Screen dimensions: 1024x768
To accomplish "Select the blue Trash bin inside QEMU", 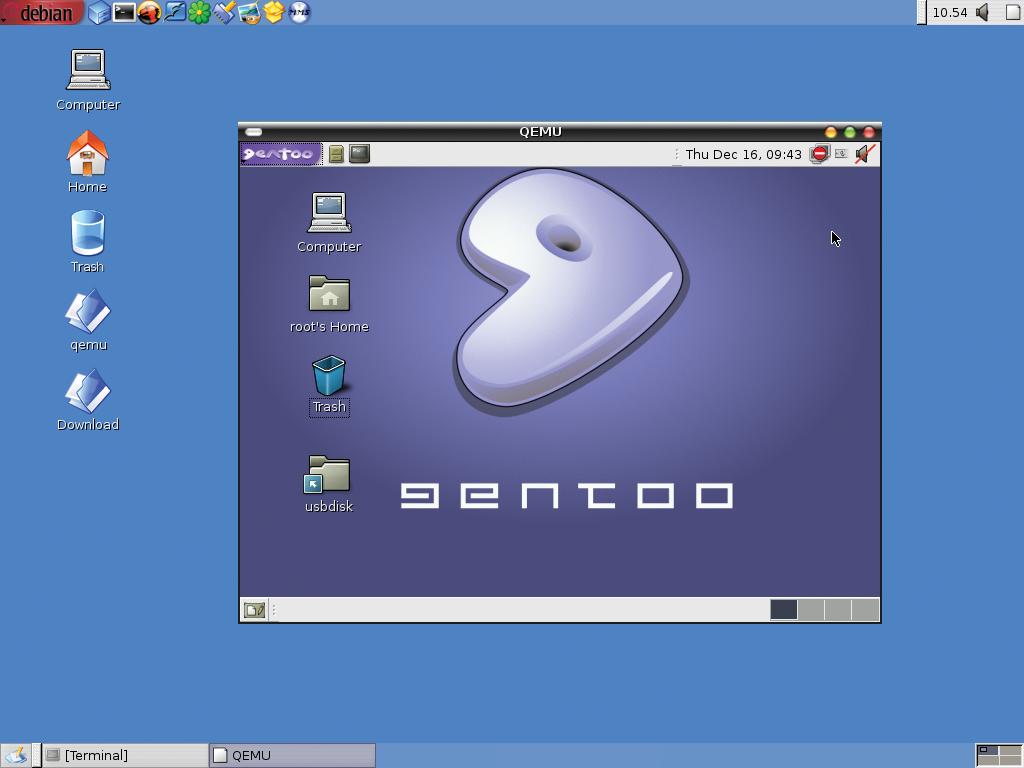I will (x=329, y=385).
